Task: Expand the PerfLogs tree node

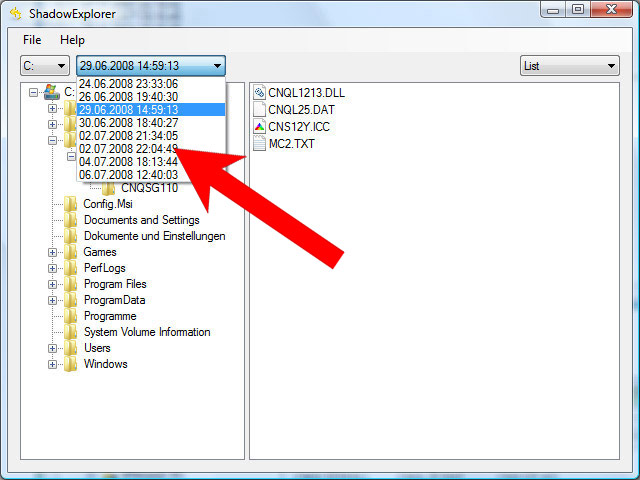Action: pos(52,268)
